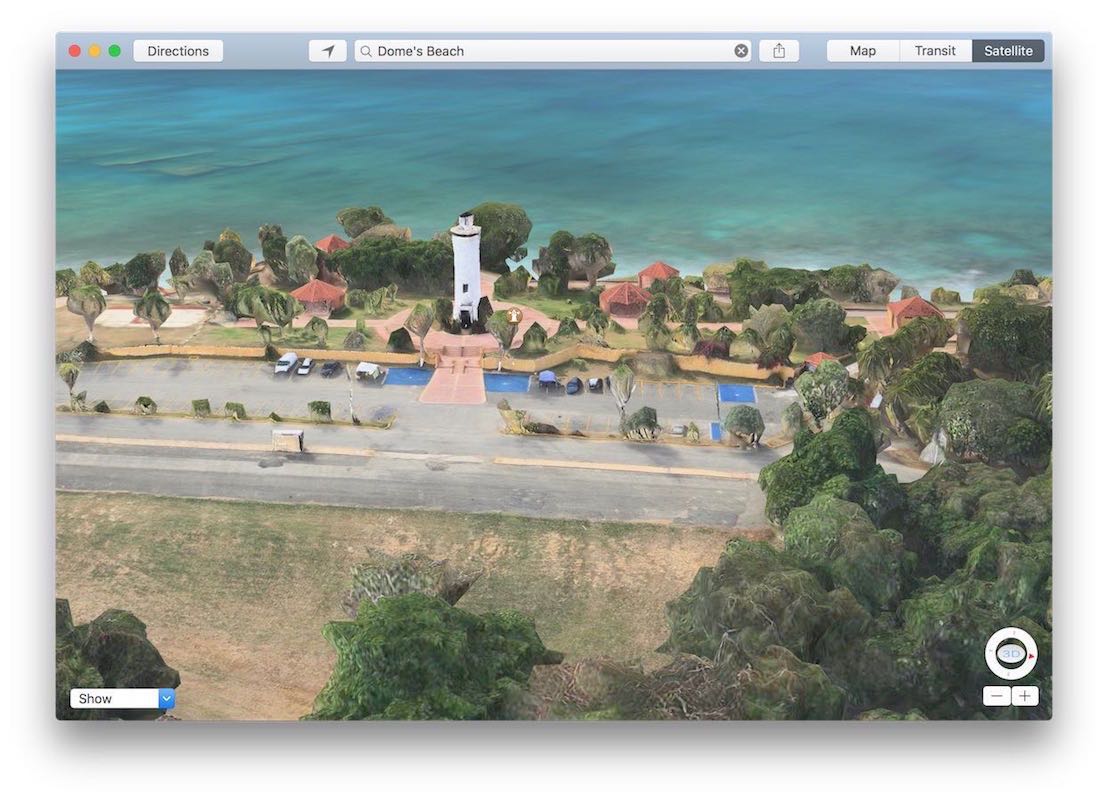Image resolution: width=1108 pixels, height=800 pixels.
Task: Click the white lighthouse tower on the map
Action: coord(466,269)
